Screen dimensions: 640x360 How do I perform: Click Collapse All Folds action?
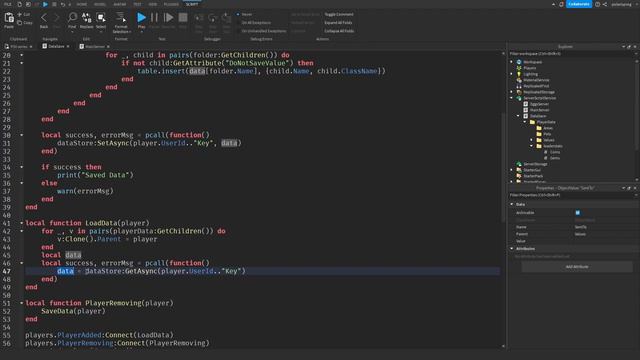[x=339, y=31]
